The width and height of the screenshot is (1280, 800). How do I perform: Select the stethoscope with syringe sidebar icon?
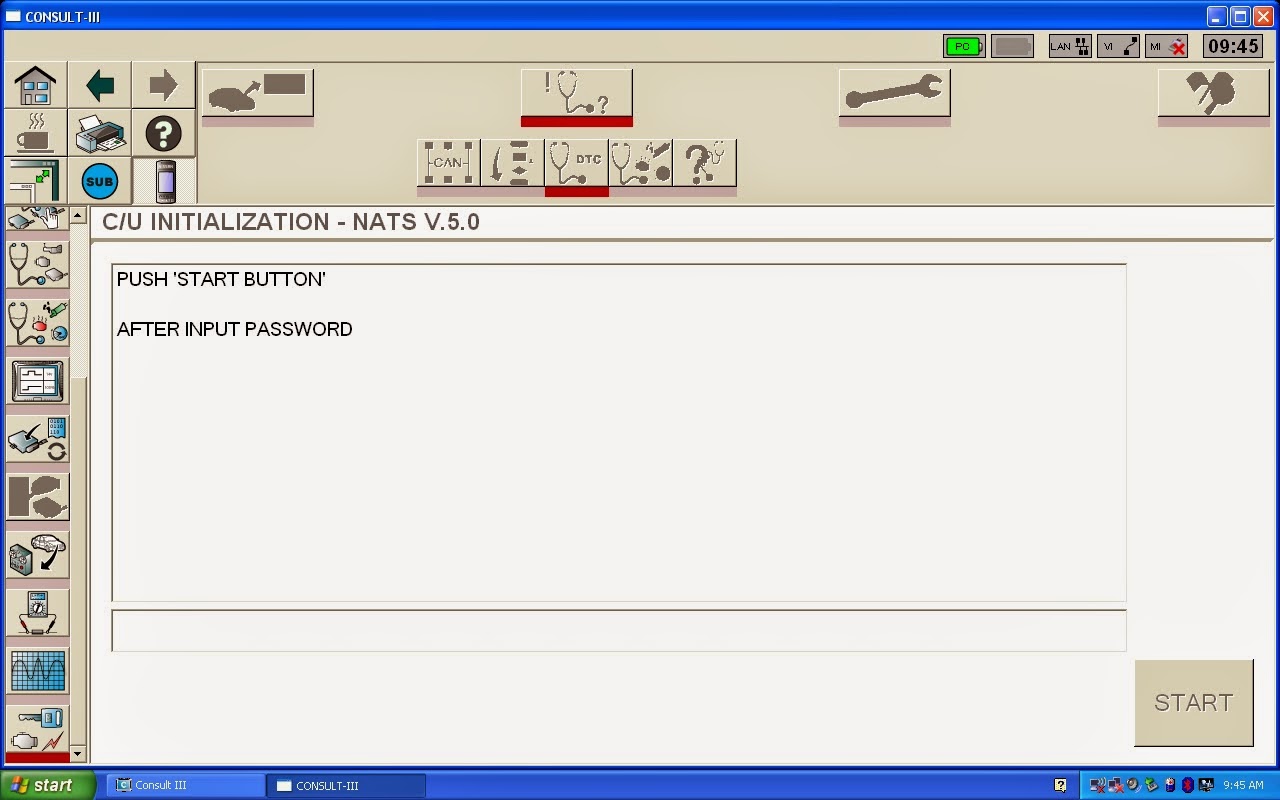coord(38,322)
